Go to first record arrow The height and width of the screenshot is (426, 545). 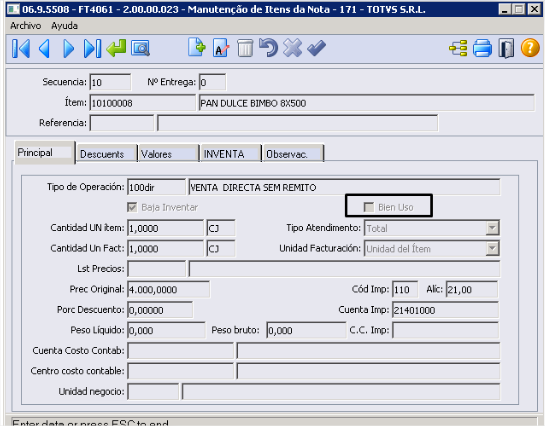pos(21,48)
